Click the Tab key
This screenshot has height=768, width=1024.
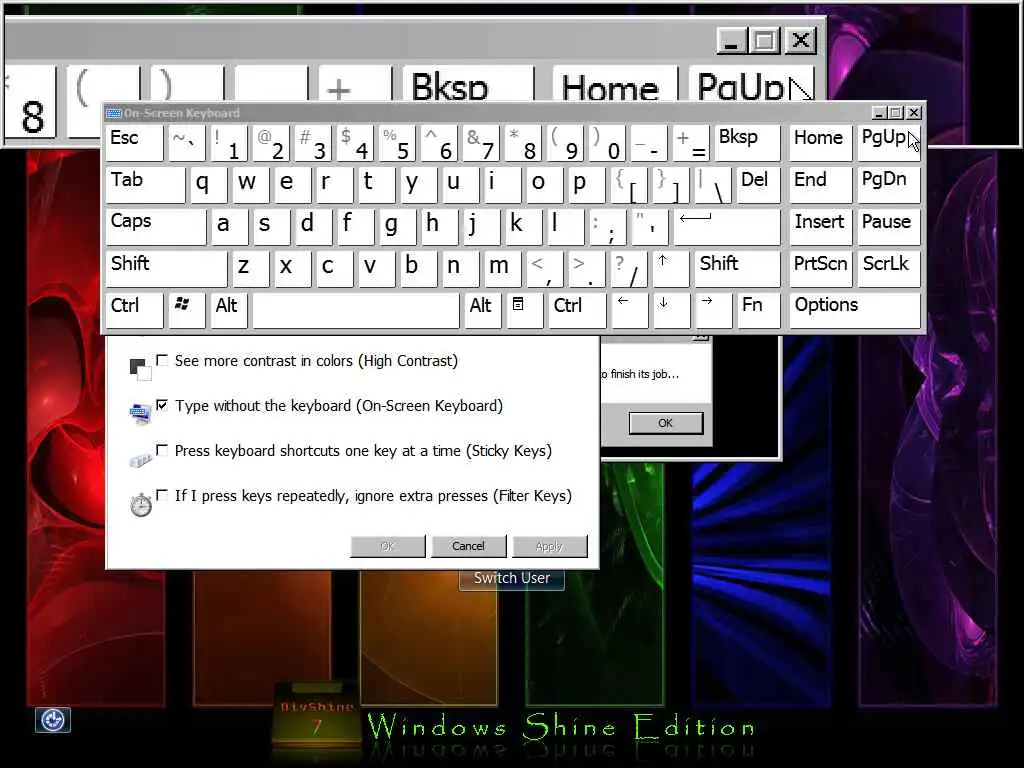click(x=145, y=185)
